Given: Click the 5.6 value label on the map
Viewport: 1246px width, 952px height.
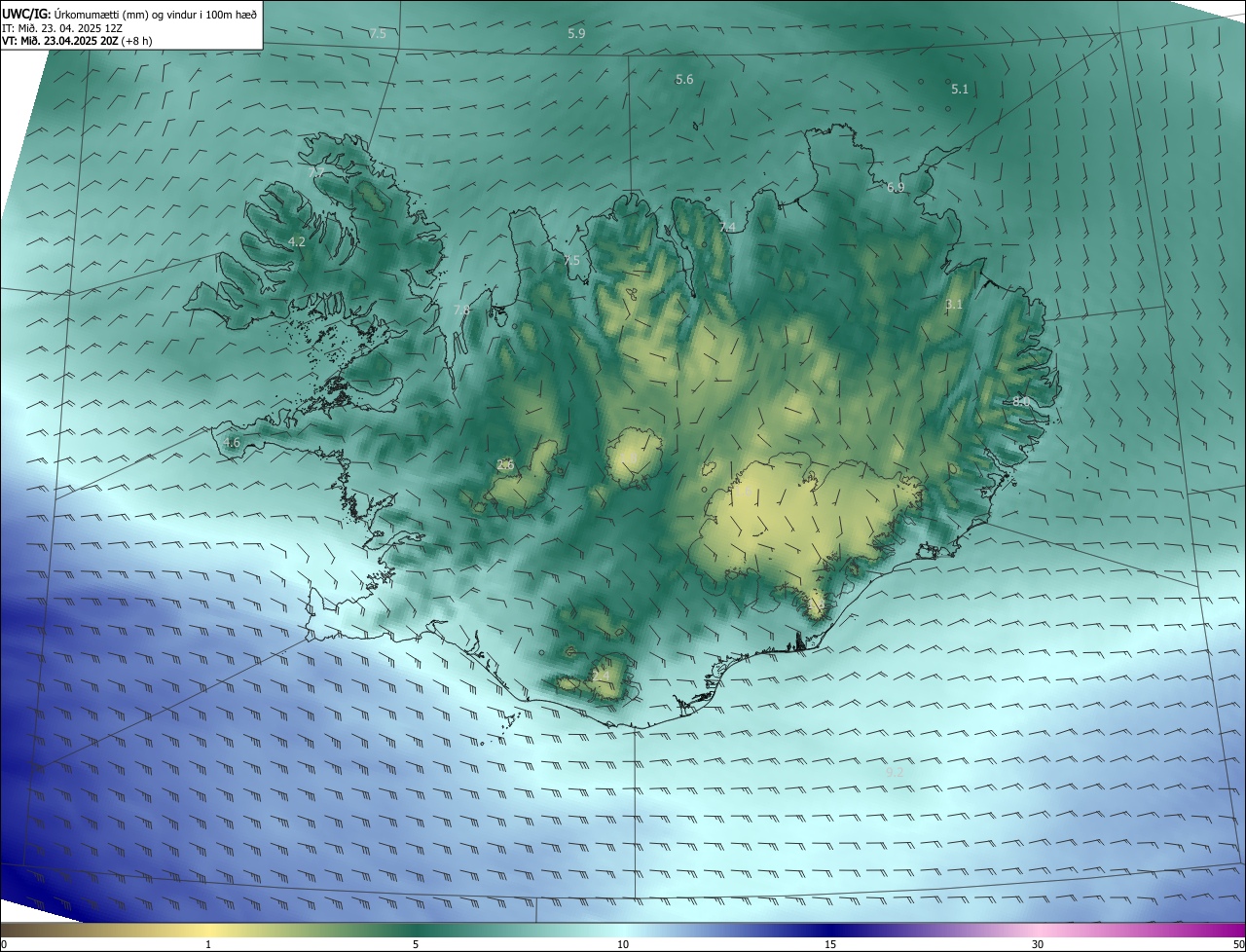Looking at the screenshot, I should 684,79.
